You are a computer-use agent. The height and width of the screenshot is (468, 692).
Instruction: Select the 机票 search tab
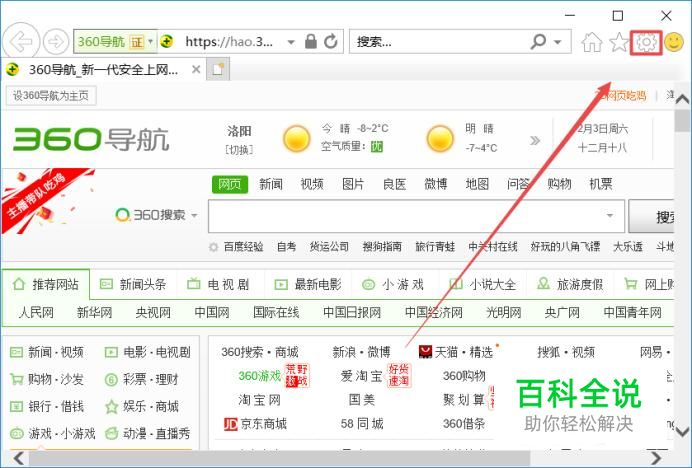coord(601,184)
